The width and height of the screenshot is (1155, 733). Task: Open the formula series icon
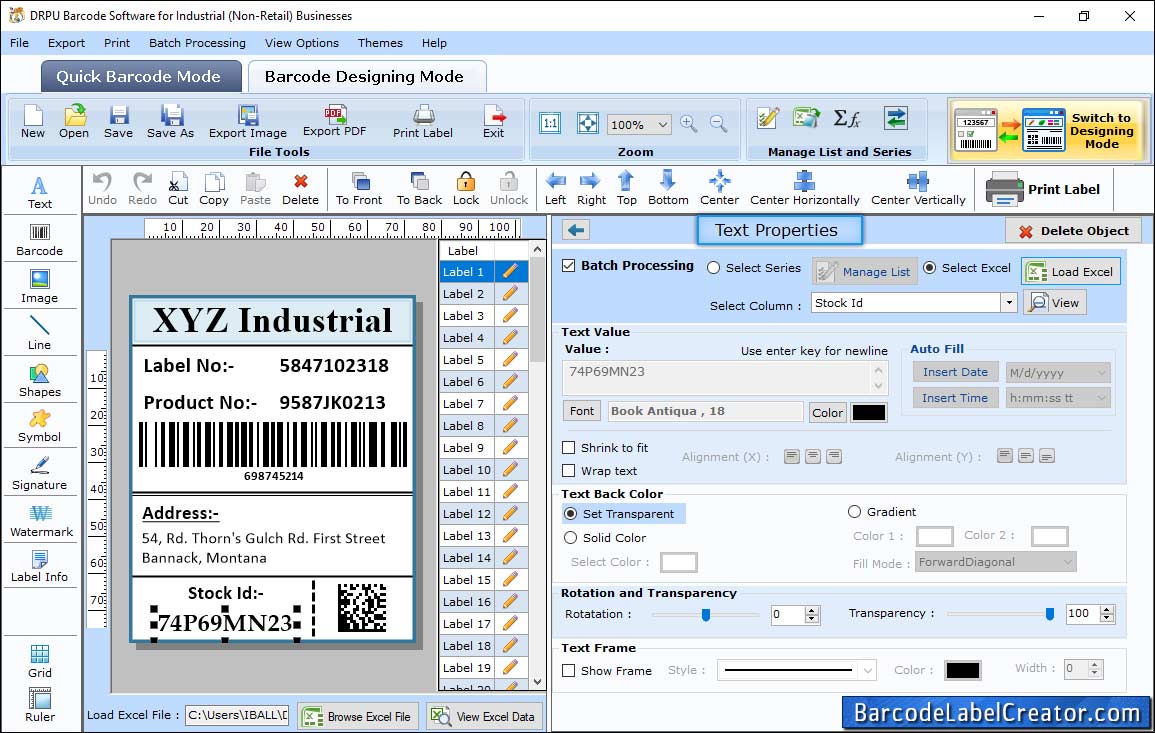coord(846,118)
